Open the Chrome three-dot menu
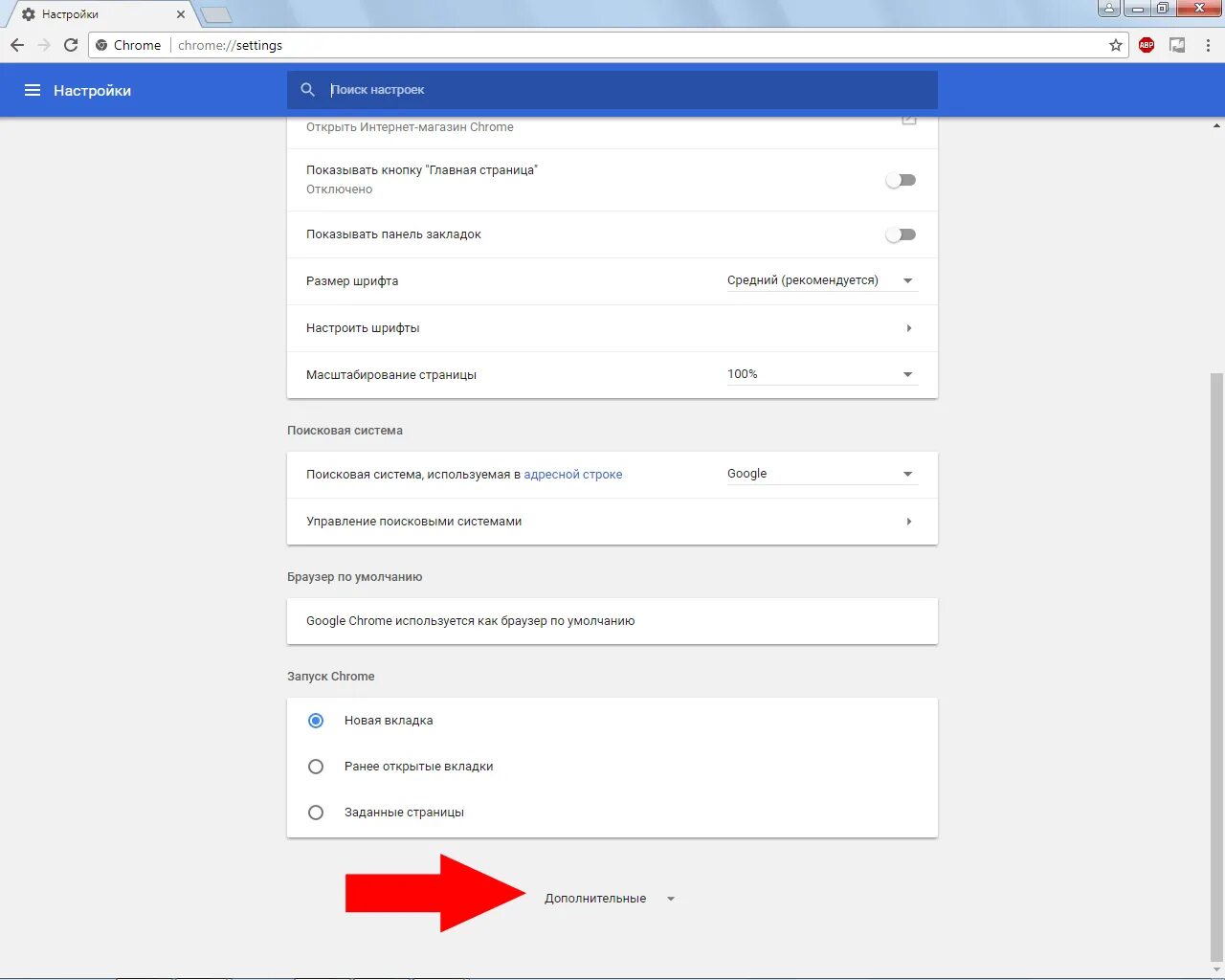Image resolution: width=1225 pixels, height=980 pixels. [x=1208, y=45]
